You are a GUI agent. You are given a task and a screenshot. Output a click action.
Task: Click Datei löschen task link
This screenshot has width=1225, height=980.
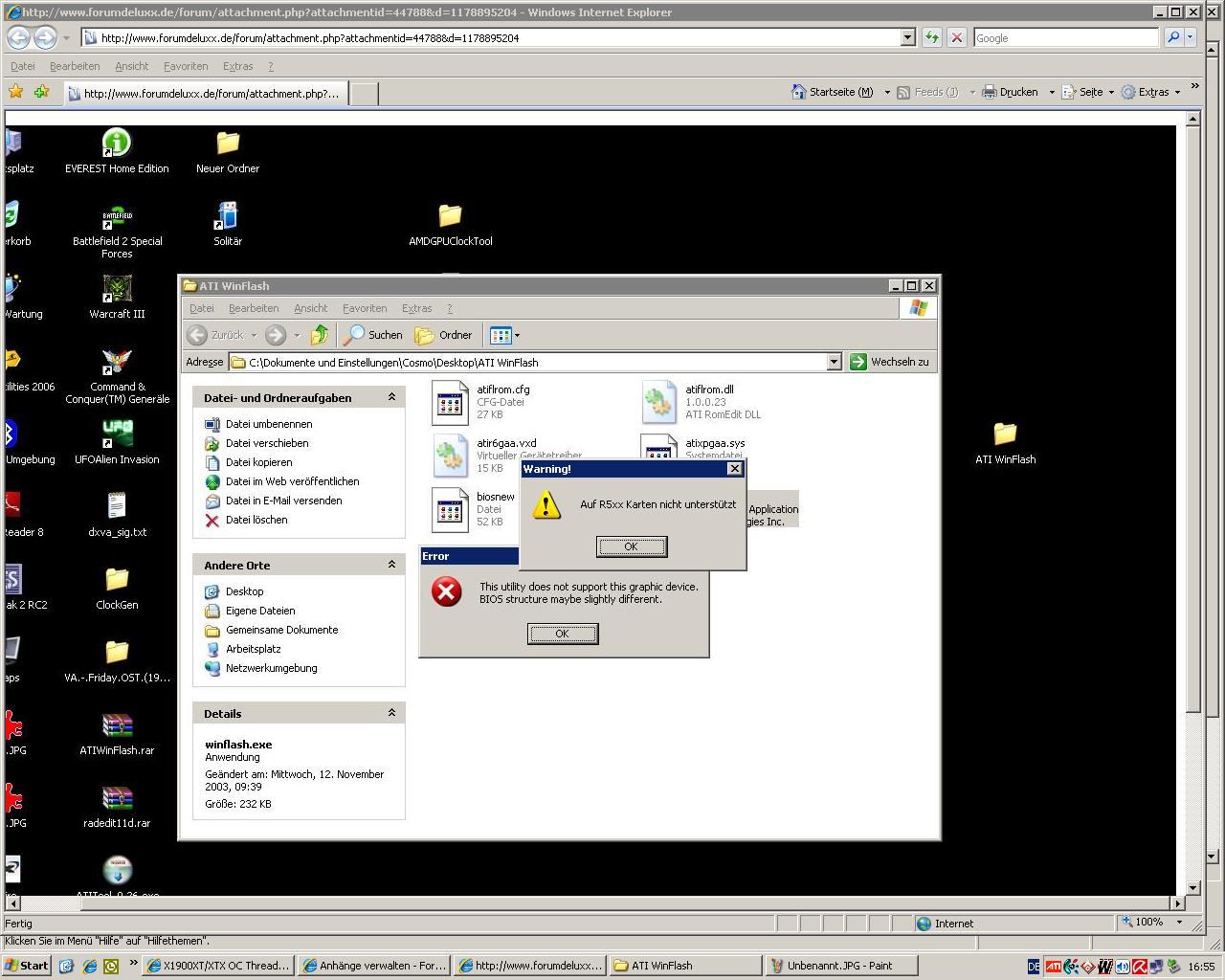click(x=256, y=520)
